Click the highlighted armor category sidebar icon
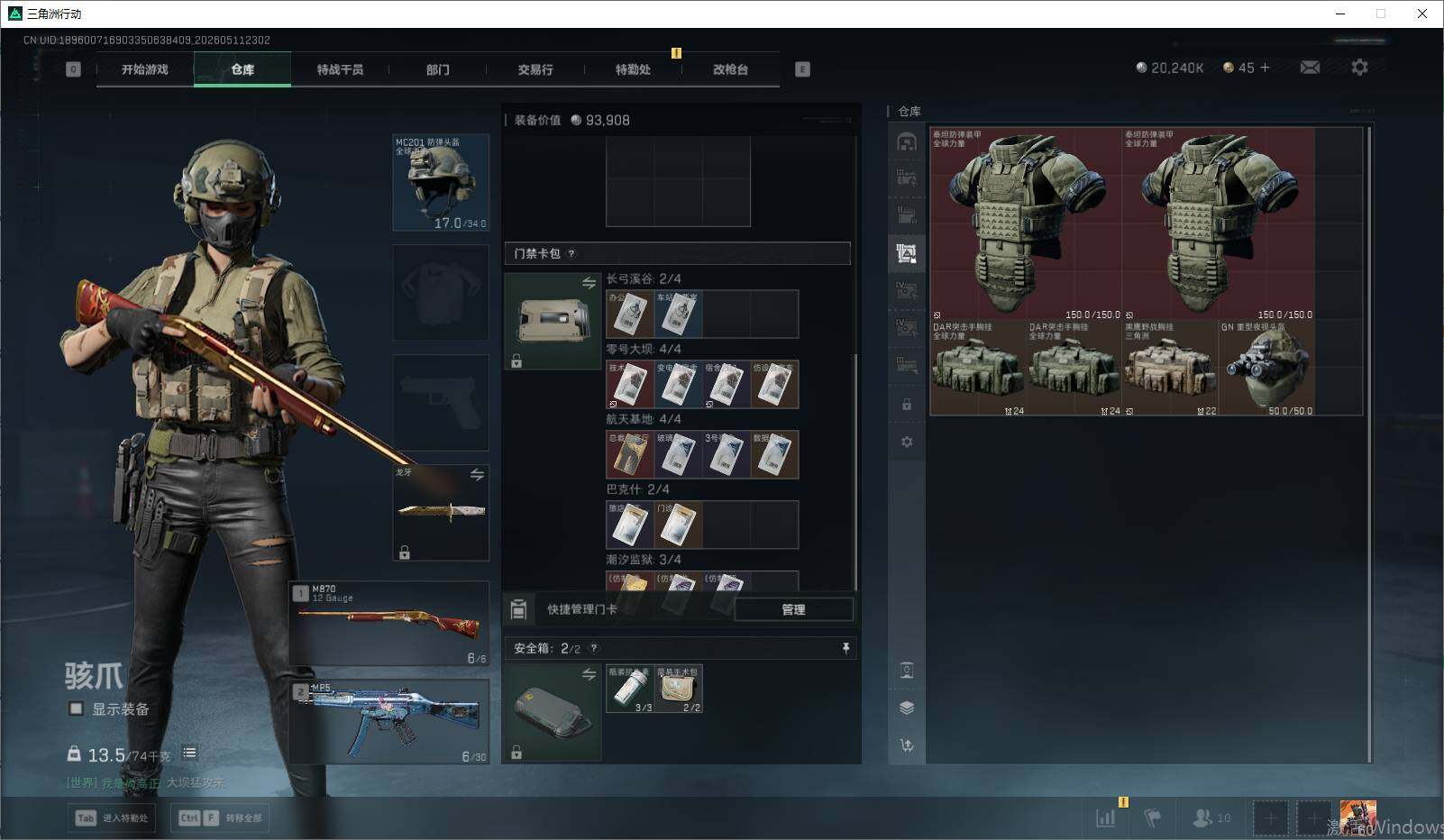The height and width of the screenshot is (840, 1444). point(907,253)
